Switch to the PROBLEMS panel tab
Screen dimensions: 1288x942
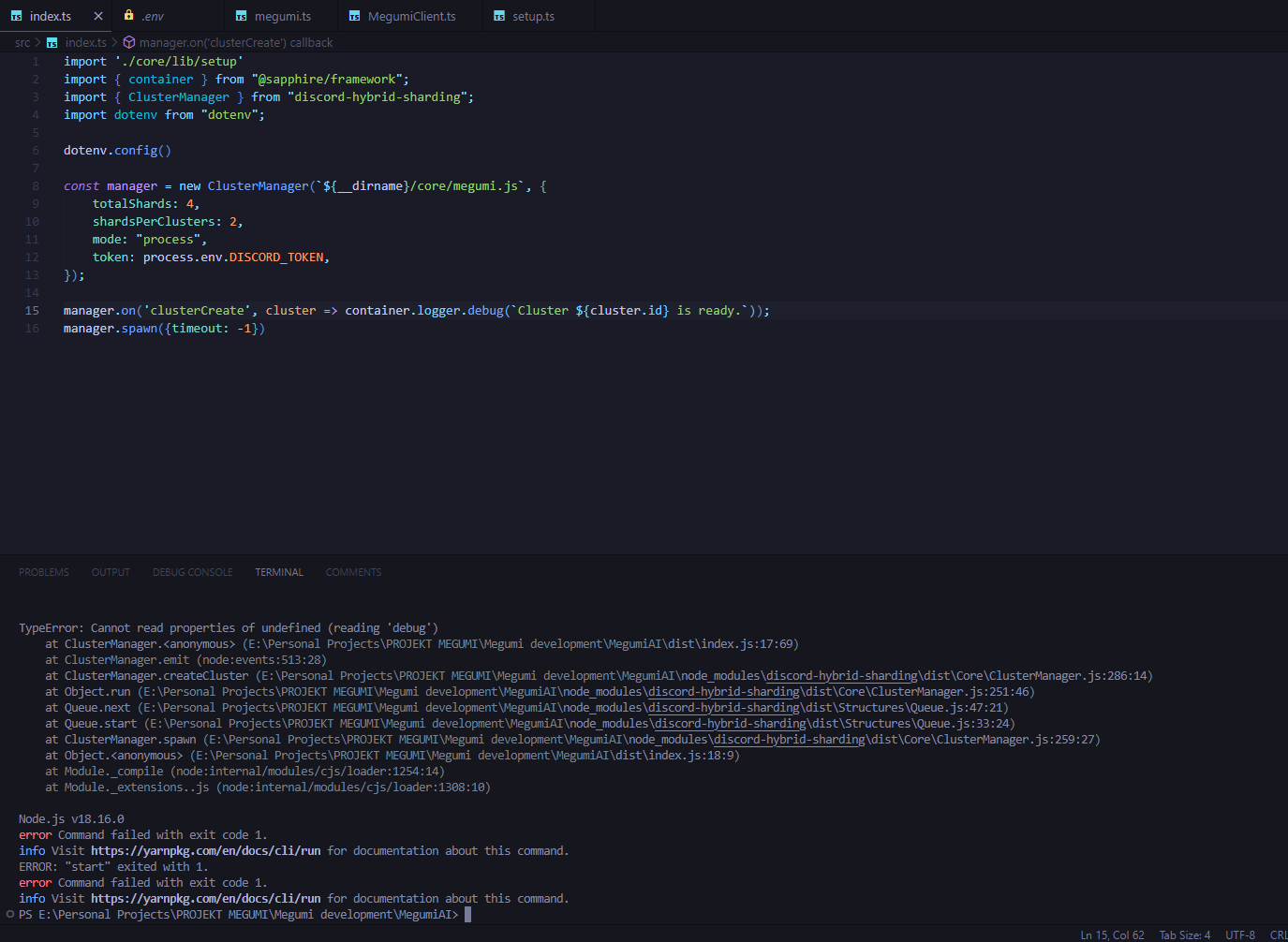43,571
